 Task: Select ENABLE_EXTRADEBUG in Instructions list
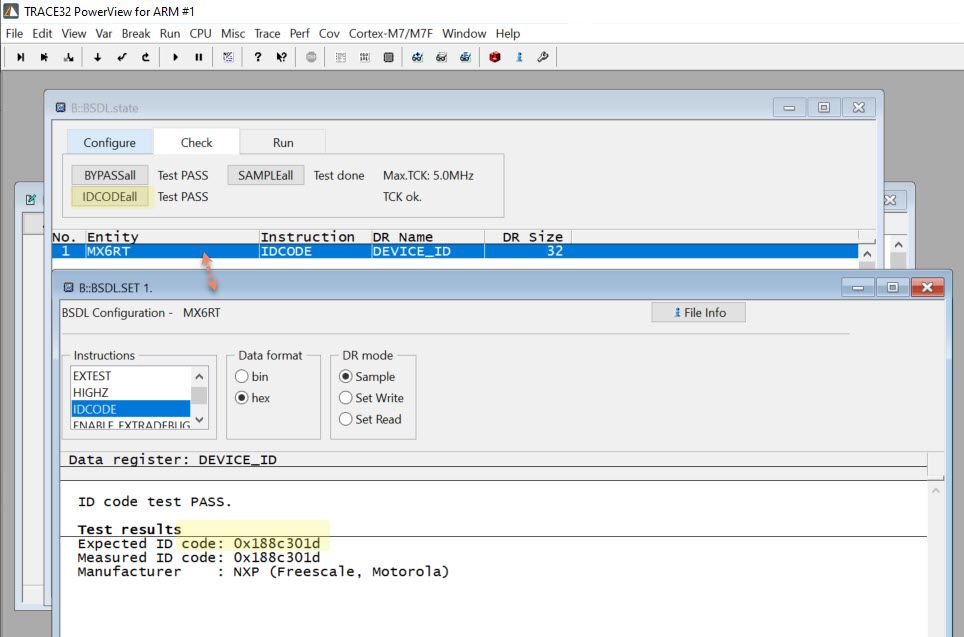point(130,424)
